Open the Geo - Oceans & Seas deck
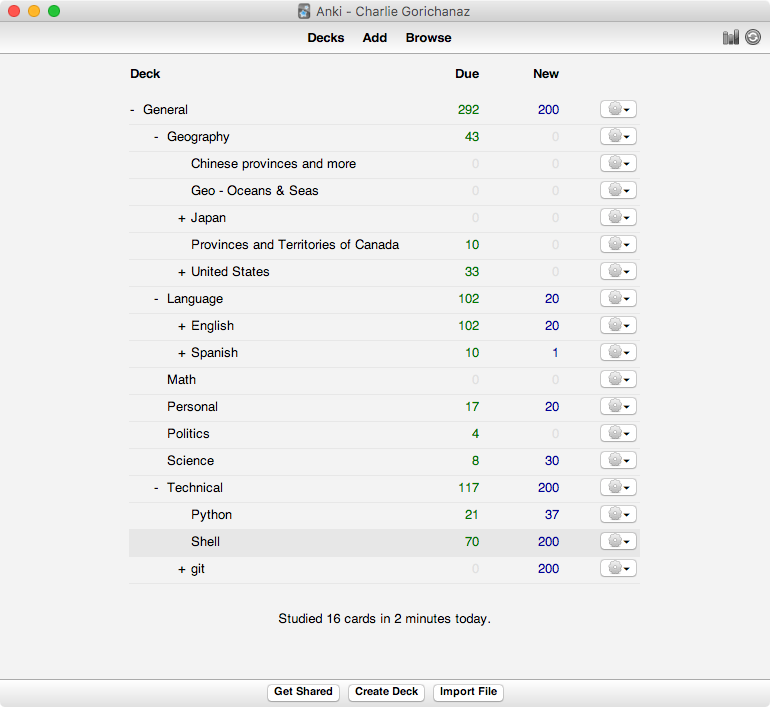This screenshot has width=770, height=707. point(254,190)
